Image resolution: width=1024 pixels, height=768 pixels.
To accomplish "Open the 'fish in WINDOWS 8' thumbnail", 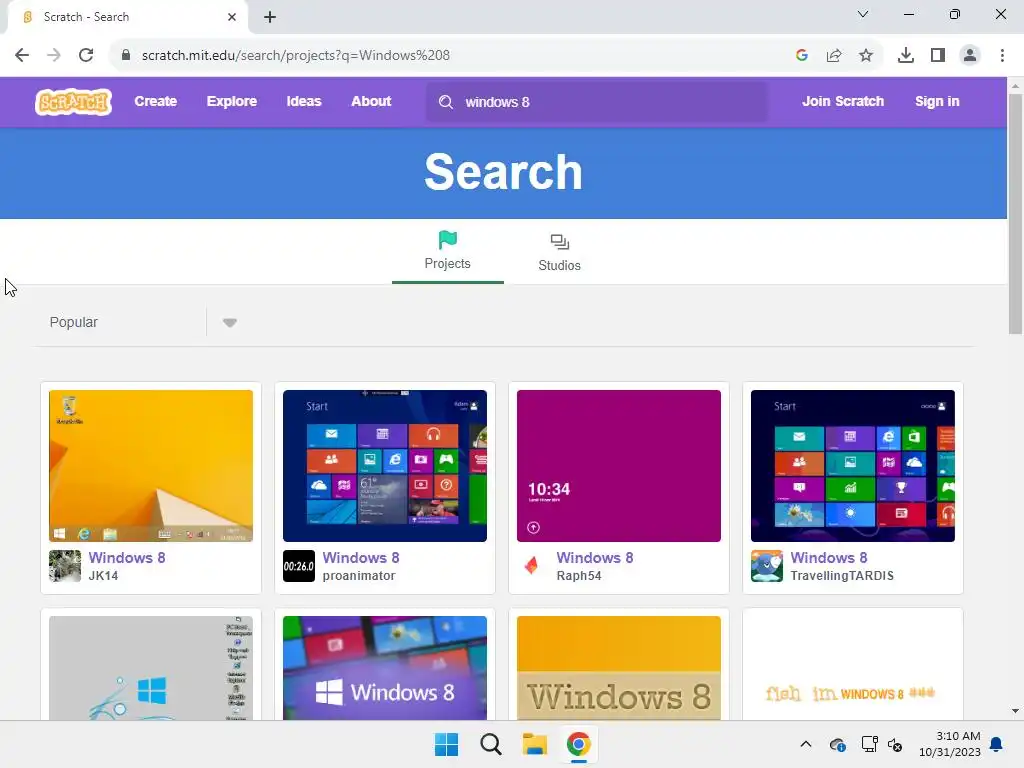I will pos(852,668).
